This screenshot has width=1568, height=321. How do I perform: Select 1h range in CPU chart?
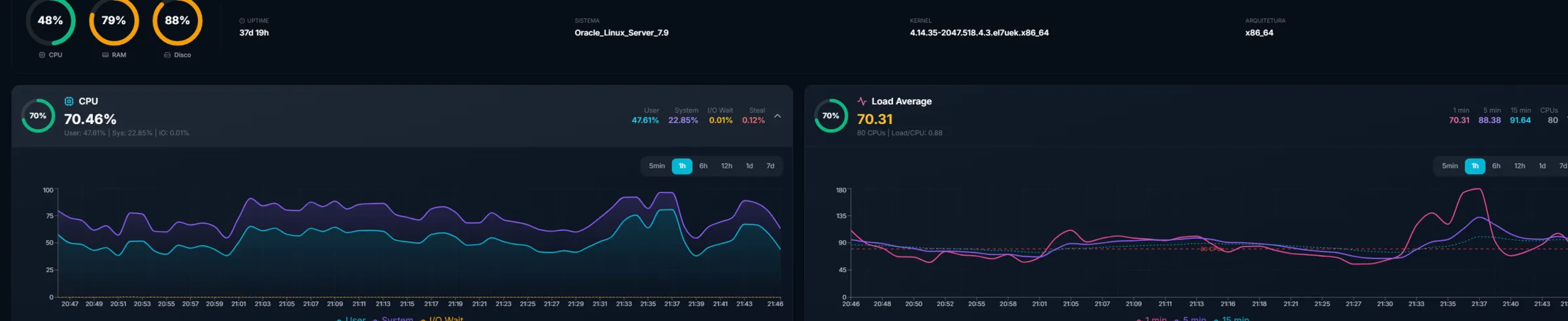click(x=682, y=166)
